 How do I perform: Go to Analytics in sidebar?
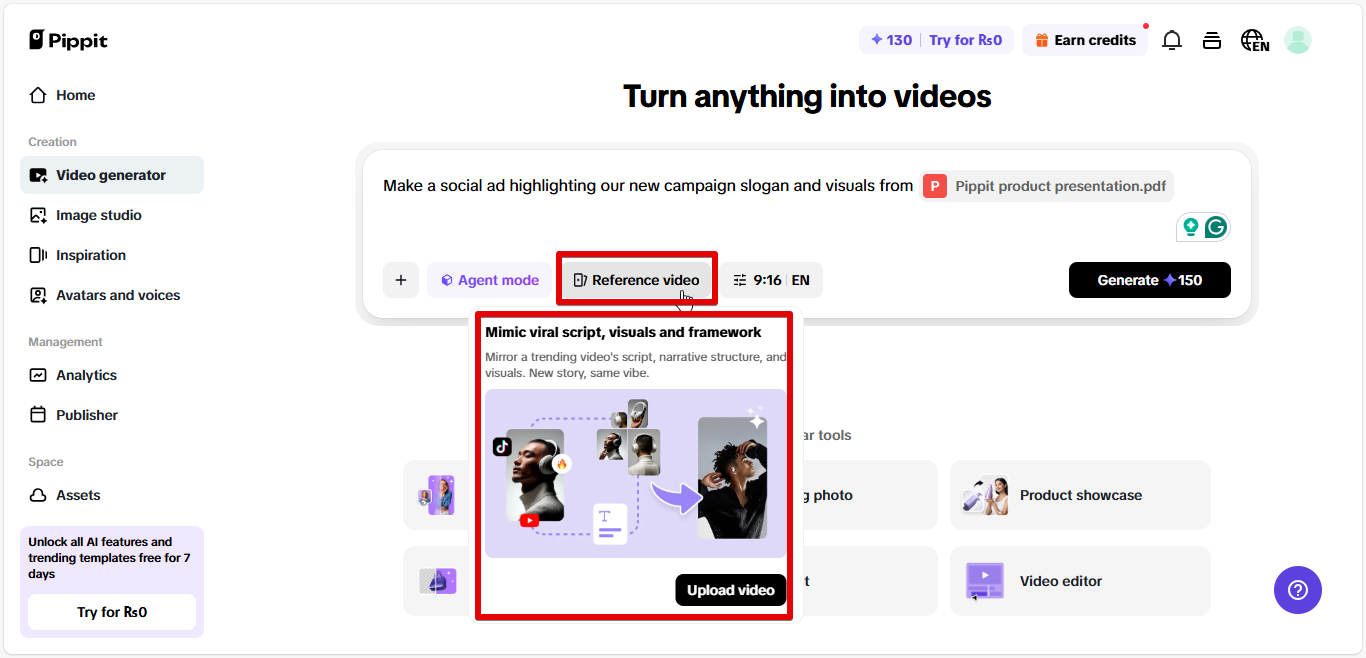point(86,375)
